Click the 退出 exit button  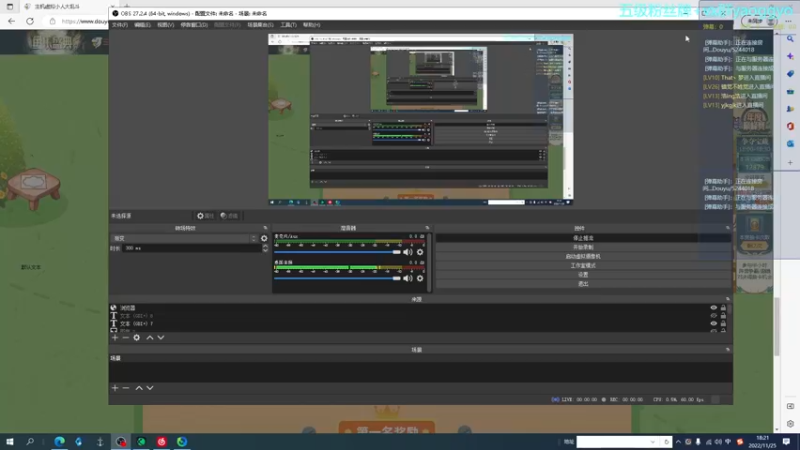click(x=583, y=284)
